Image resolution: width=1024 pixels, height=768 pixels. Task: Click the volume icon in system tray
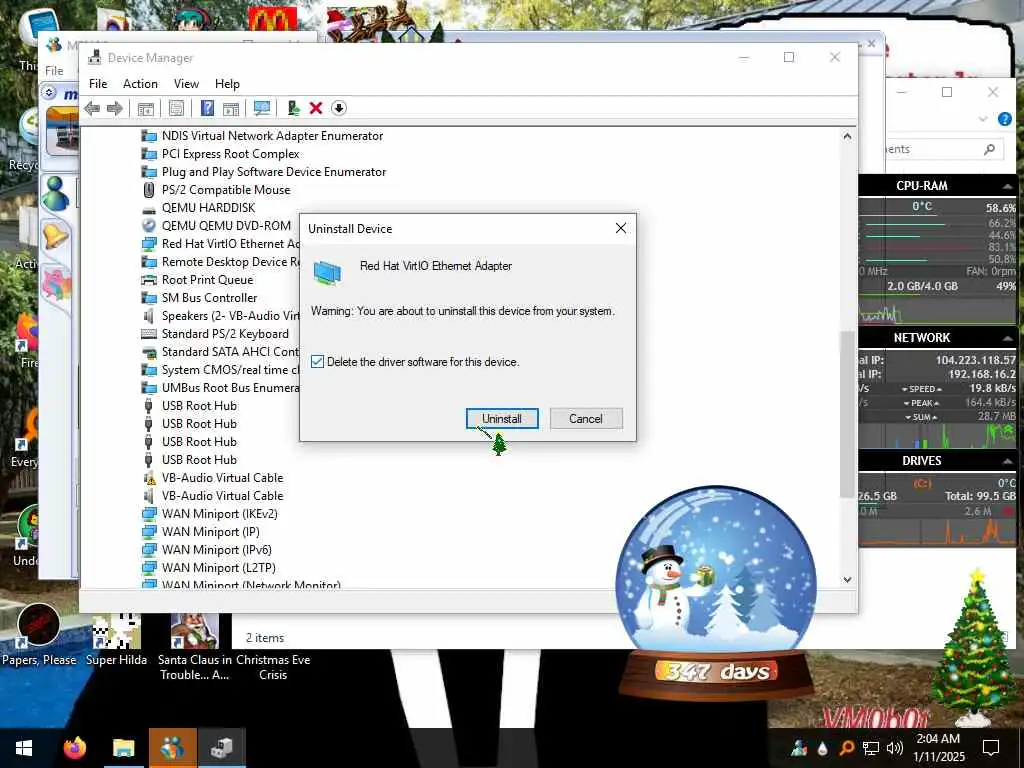point(895,748)
